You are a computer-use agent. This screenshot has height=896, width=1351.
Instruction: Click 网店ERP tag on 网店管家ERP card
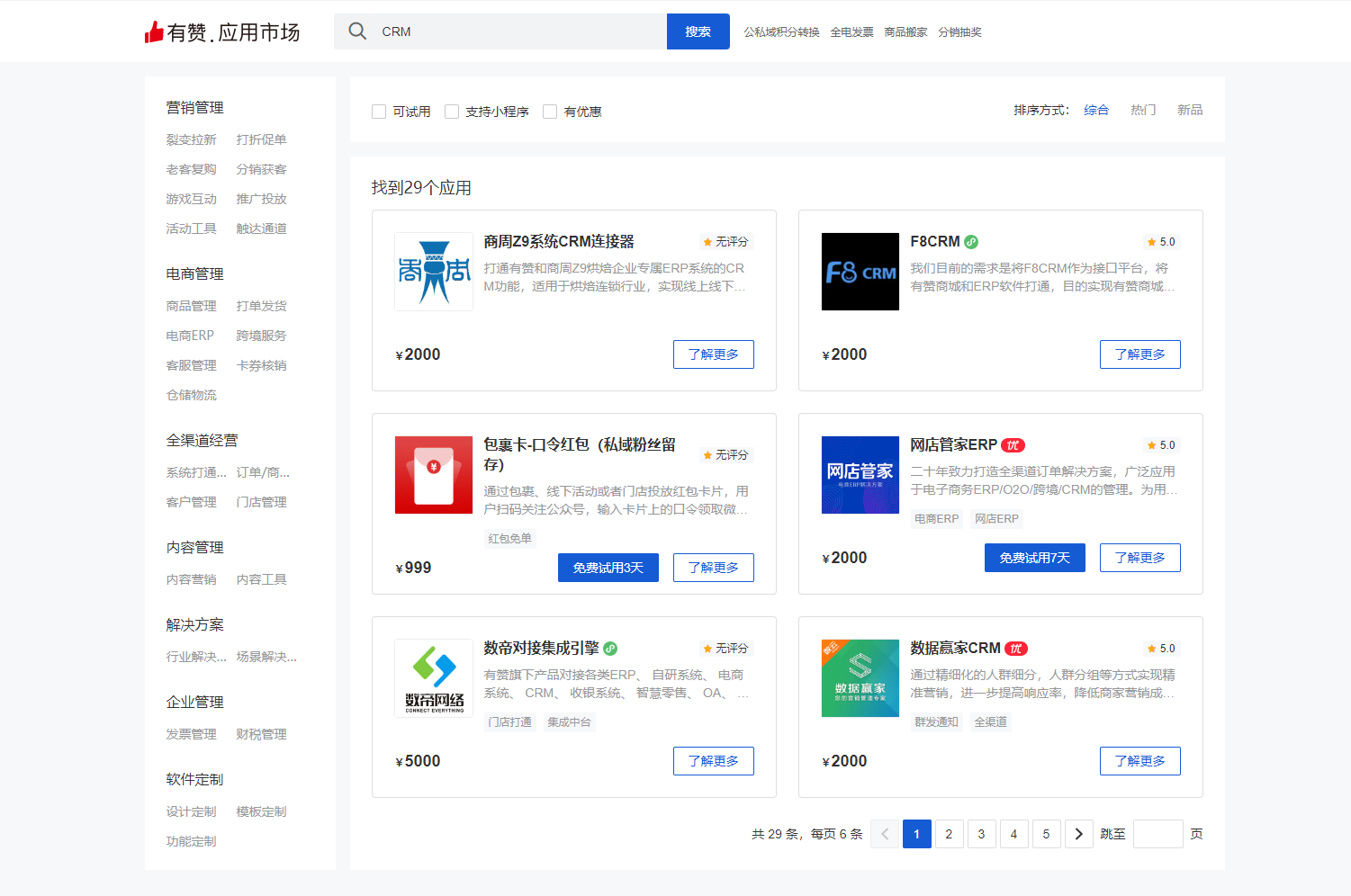coord(996,519)
